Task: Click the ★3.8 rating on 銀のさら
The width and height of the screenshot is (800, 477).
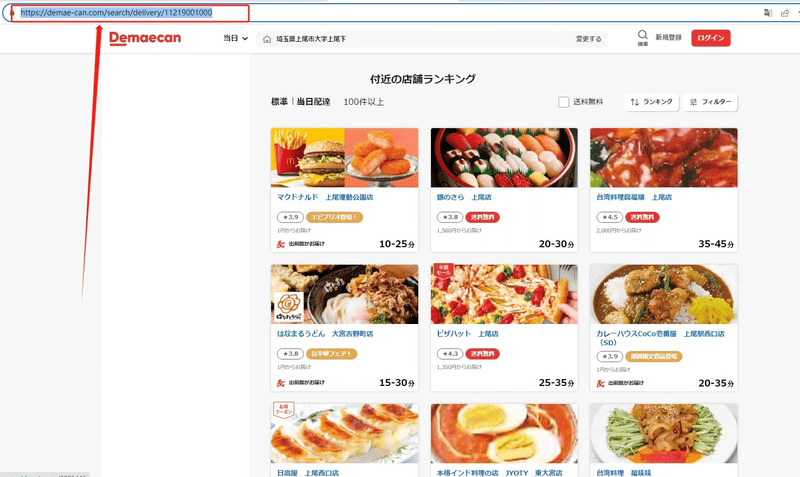Action: (450, 217)
